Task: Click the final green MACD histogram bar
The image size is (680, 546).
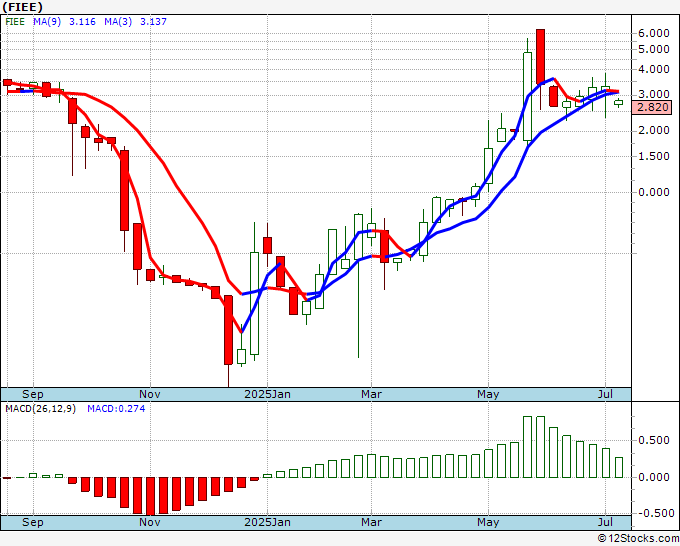Action: [x=618, y=468]
